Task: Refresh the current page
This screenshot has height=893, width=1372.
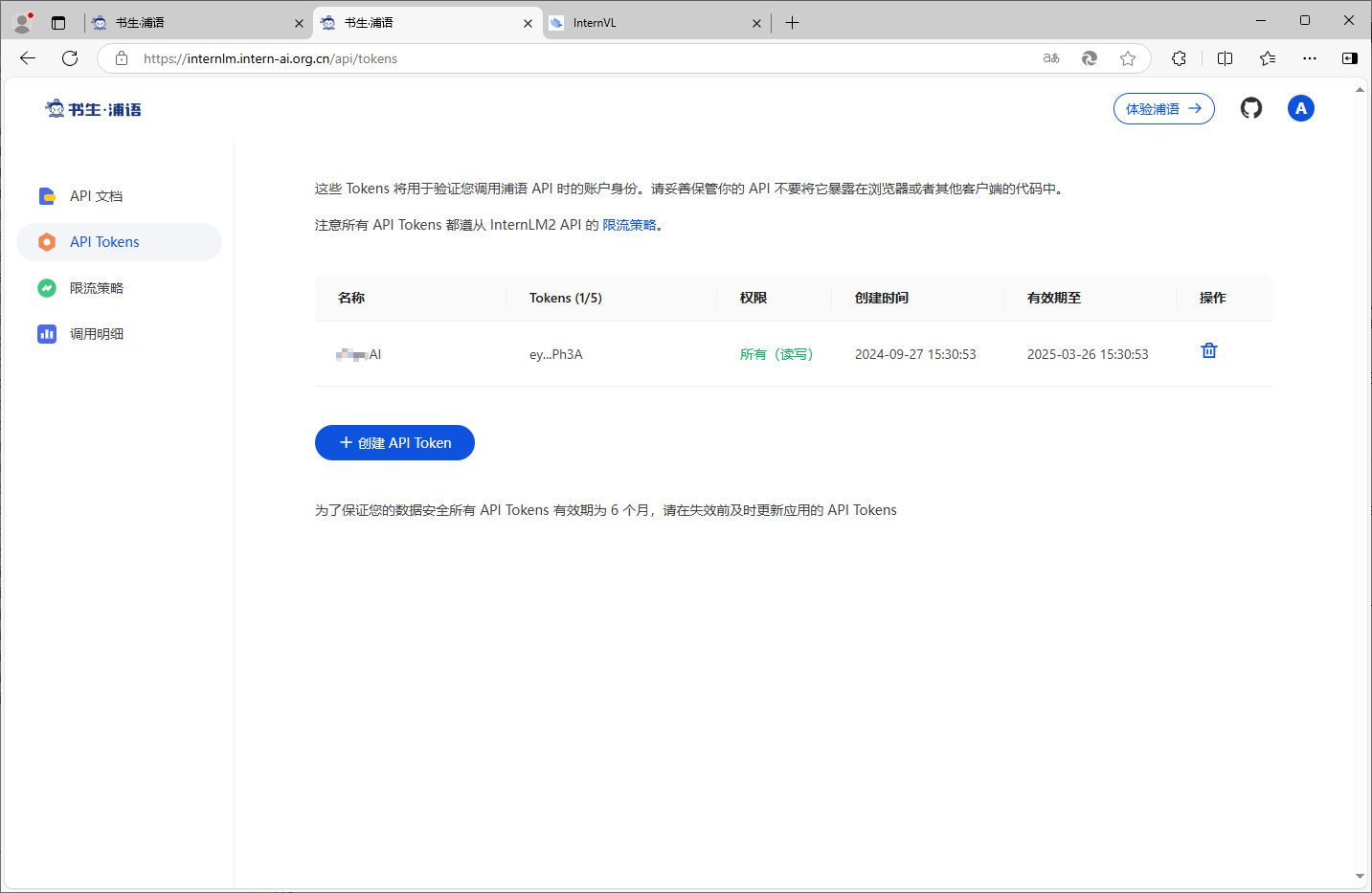Action: tap(70, 58)
